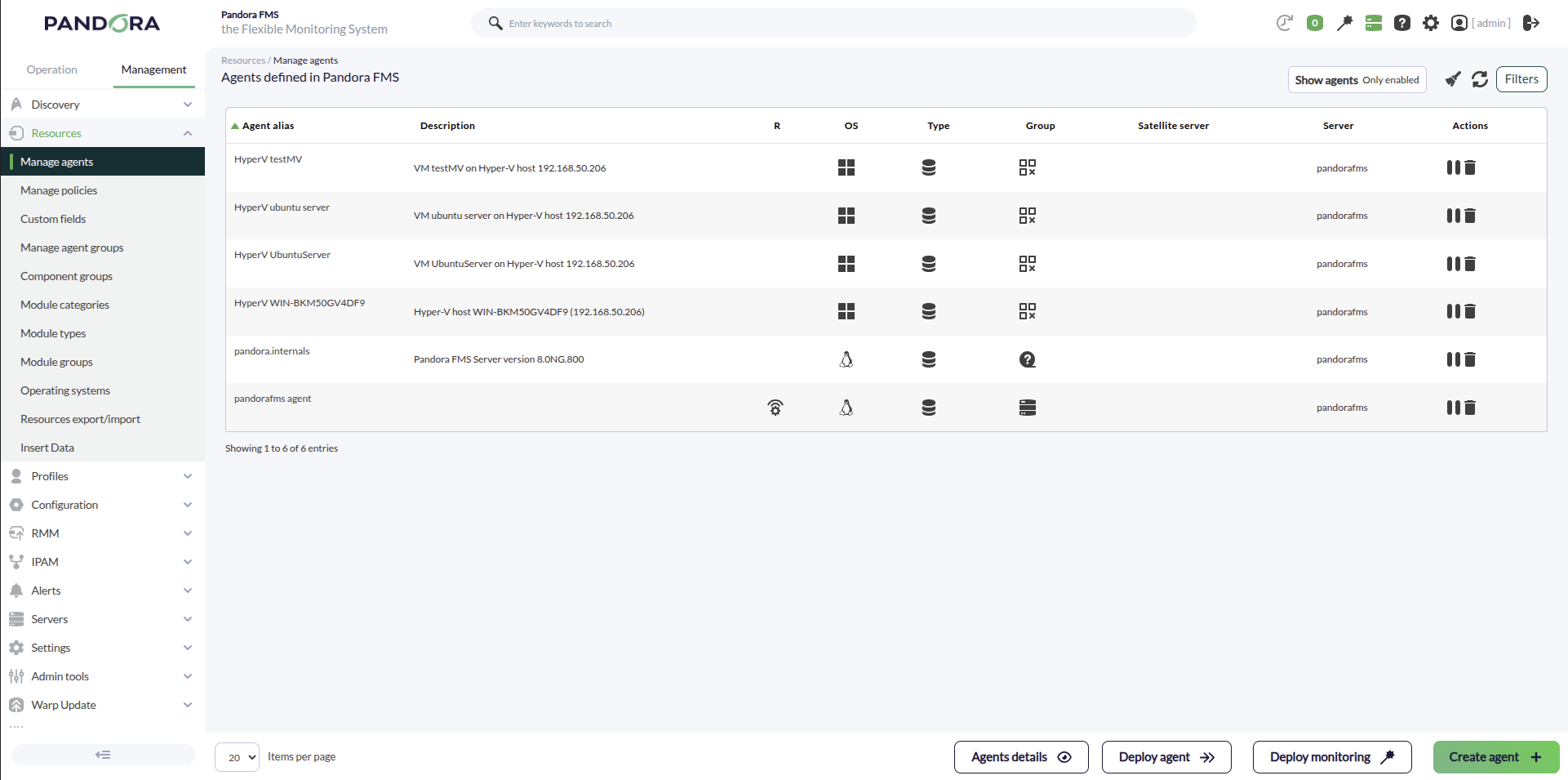Expand the Servers section chevron
The image size is (1568, 780).
[x=188, y=619]
